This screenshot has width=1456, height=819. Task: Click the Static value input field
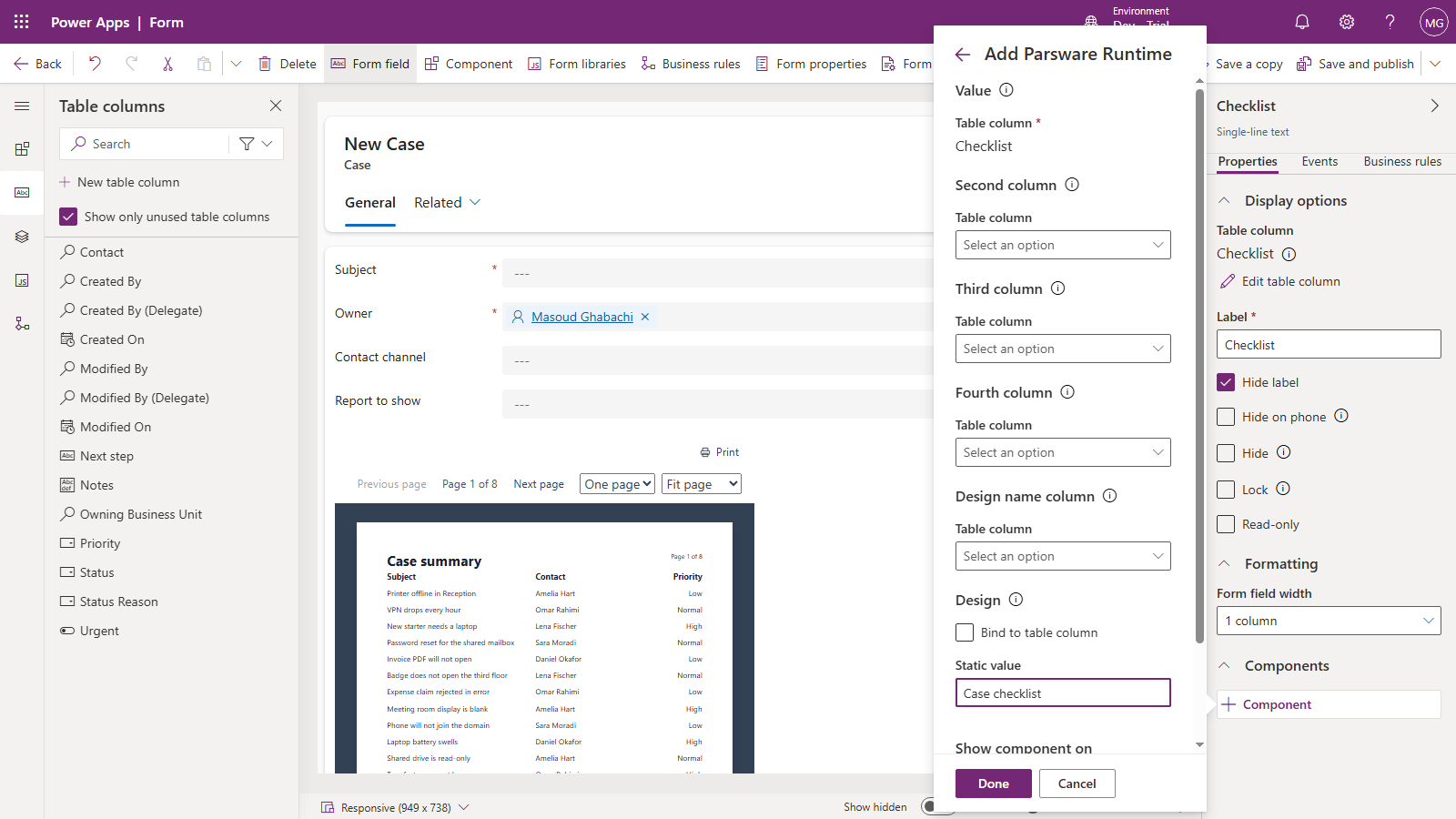[x=1063, y=693]
